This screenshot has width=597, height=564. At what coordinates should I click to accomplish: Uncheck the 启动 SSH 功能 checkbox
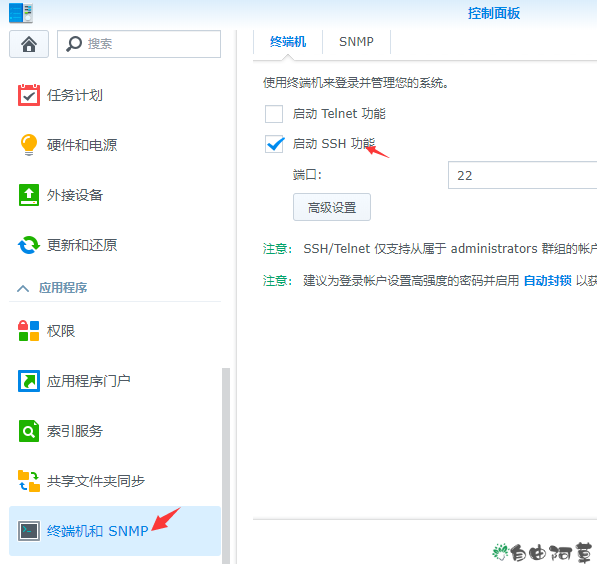(x=274, y=144)
